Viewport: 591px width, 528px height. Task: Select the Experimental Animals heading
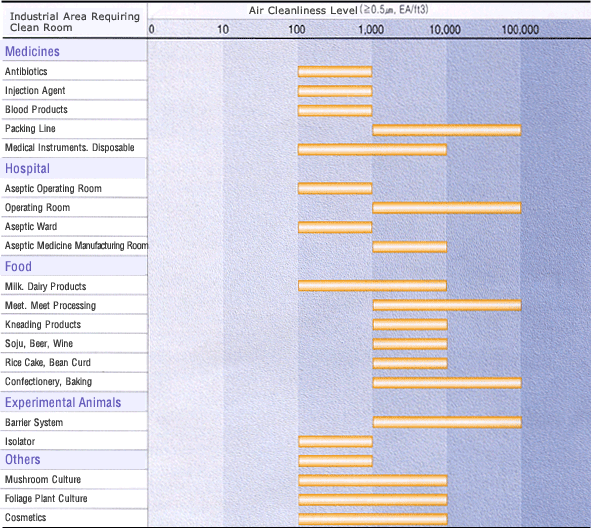(63, 403)
